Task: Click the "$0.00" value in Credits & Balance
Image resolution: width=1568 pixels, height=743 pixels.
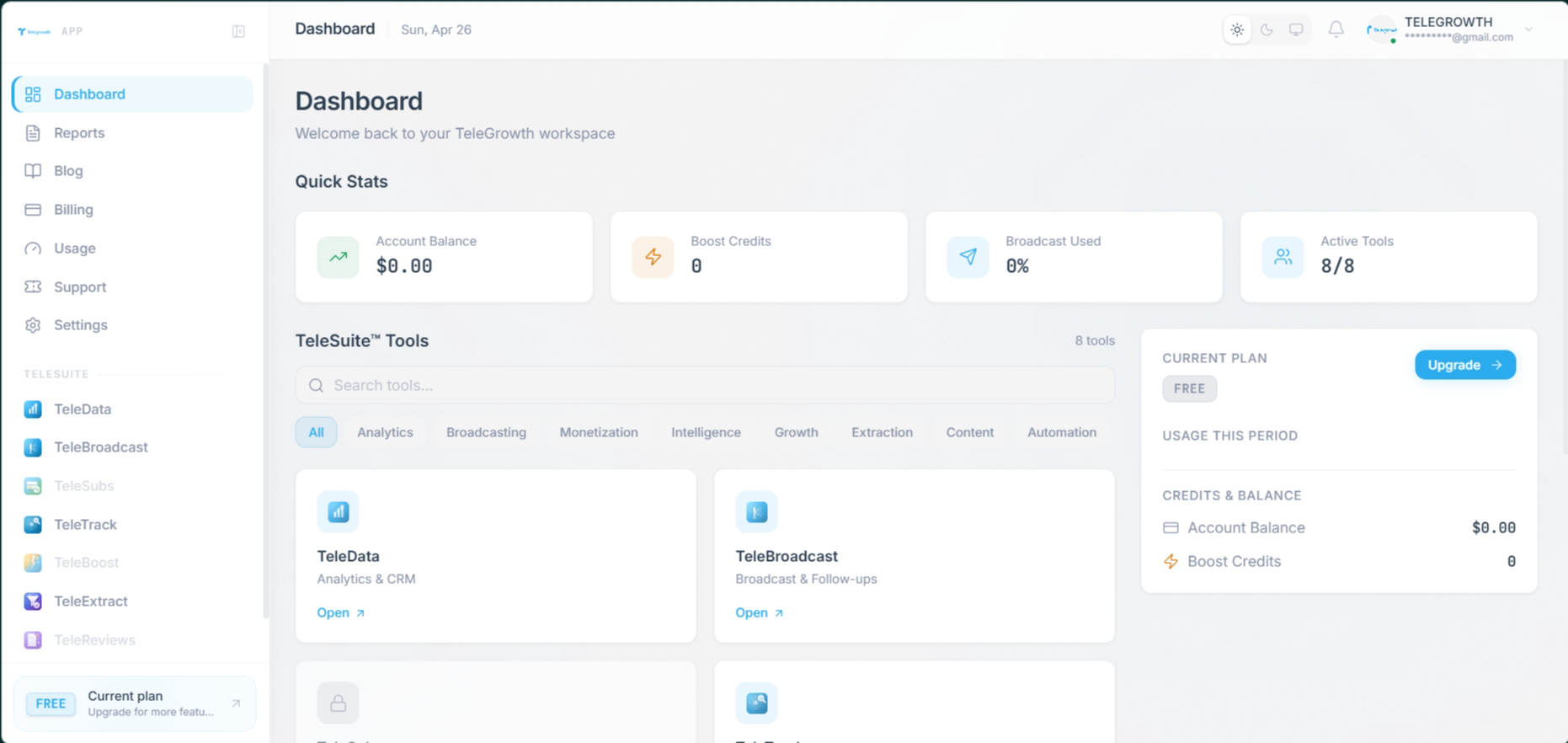Action: (x=1493, y=527)
